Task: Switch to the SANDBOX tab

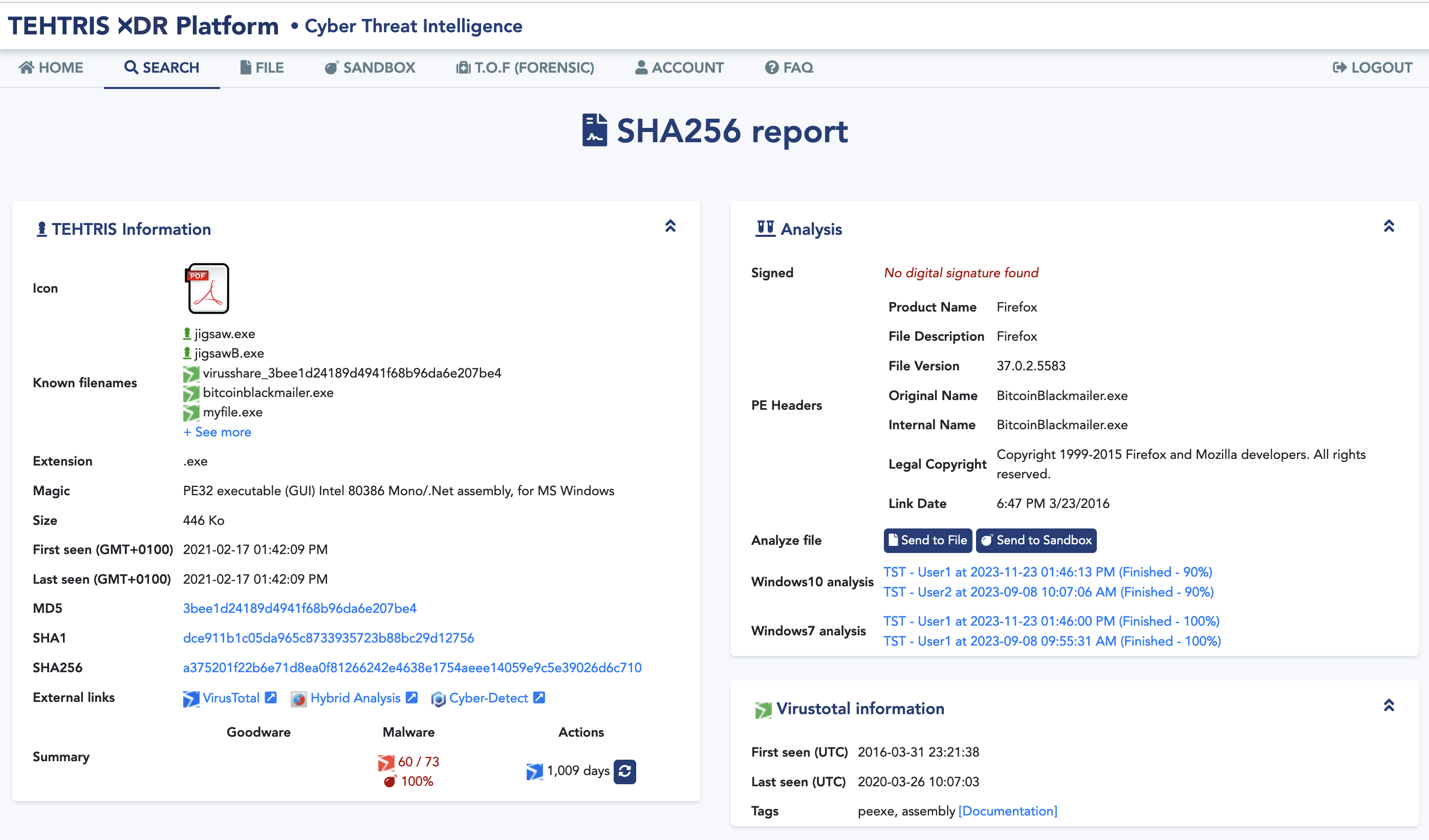Action: coord(370,68)
